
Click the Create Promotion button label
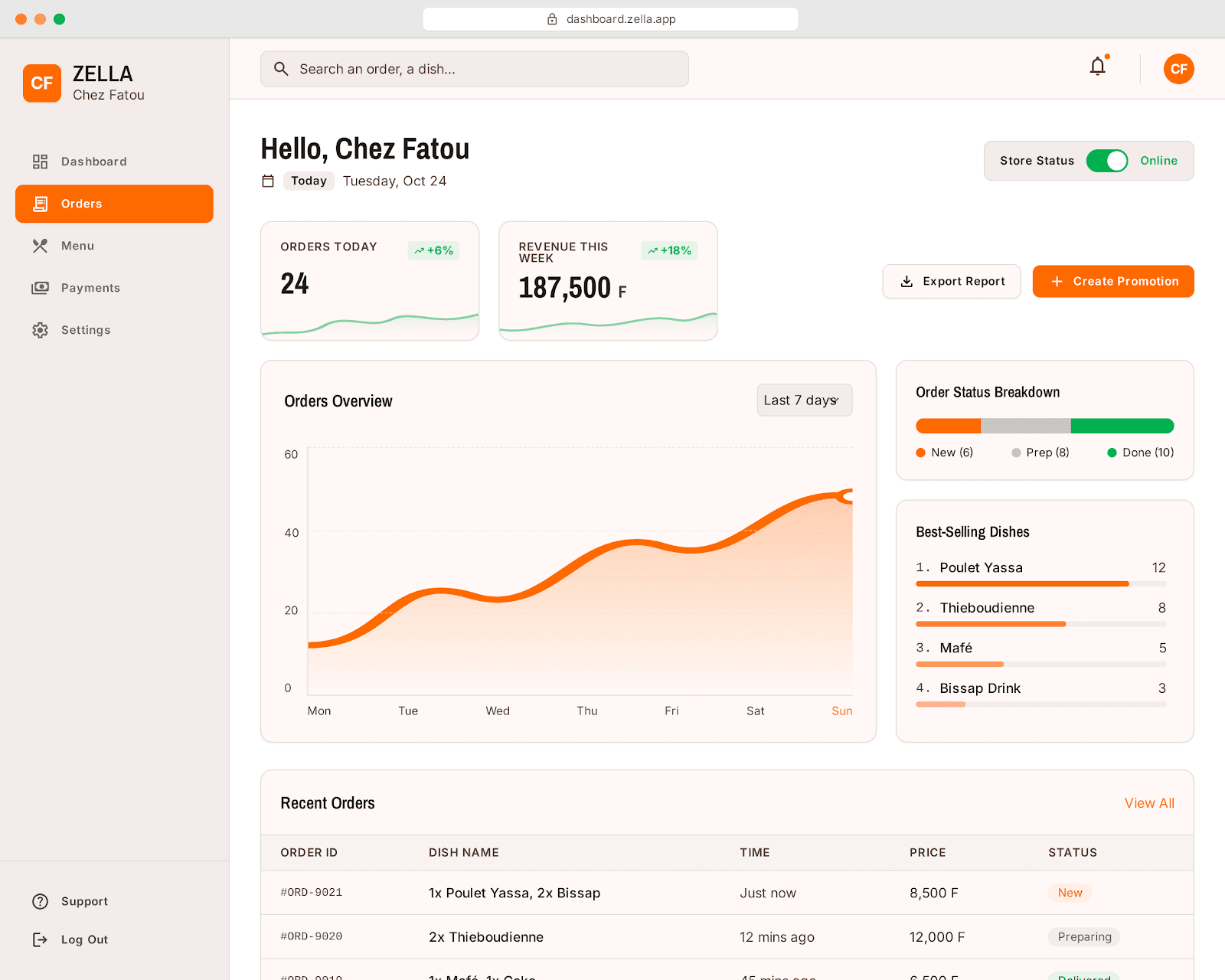point(1126,281)
